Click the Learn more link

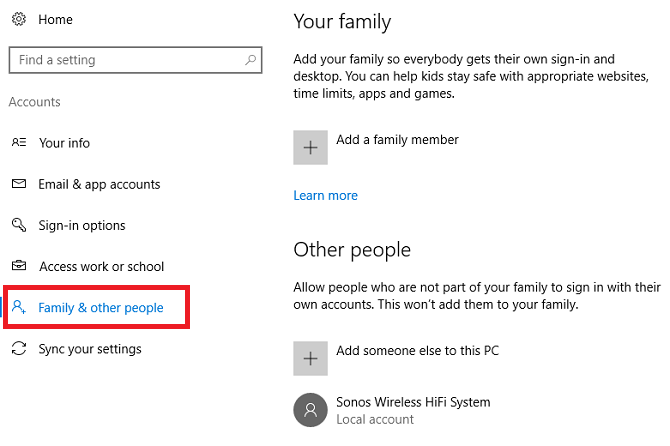[x=325, y=196]
